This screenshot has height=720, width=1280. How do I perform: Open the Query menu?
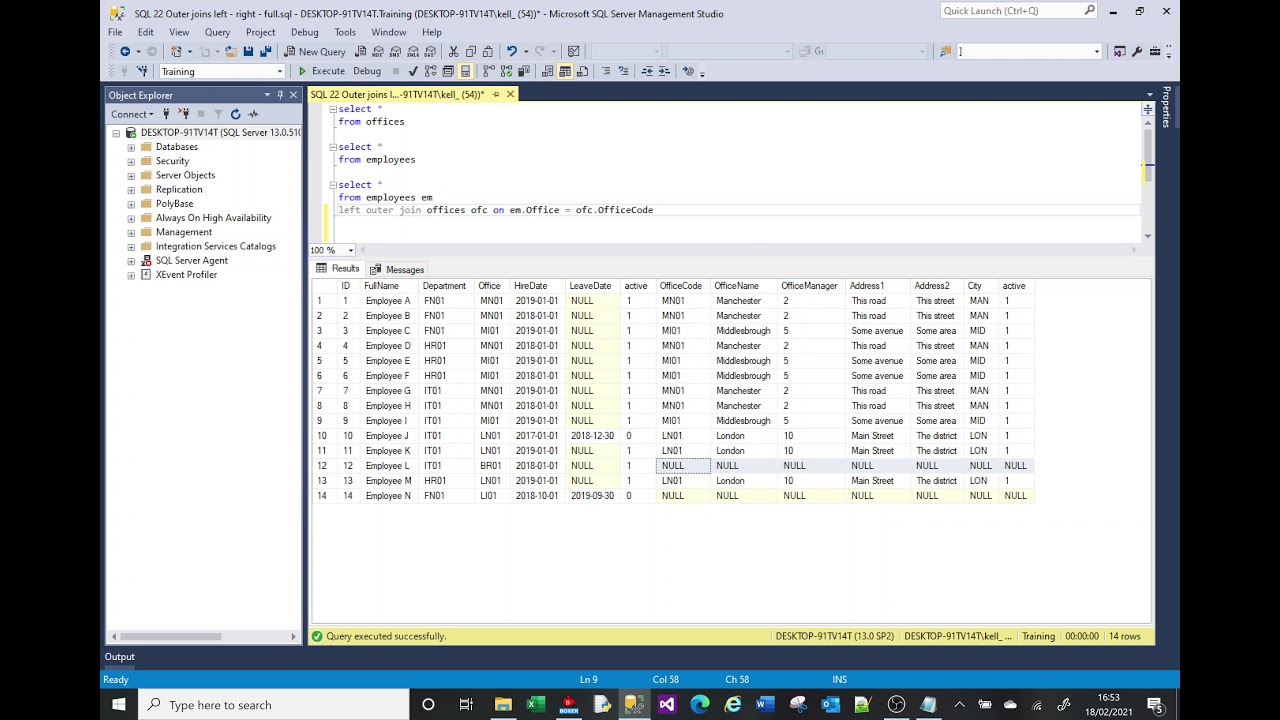point(217,32)
